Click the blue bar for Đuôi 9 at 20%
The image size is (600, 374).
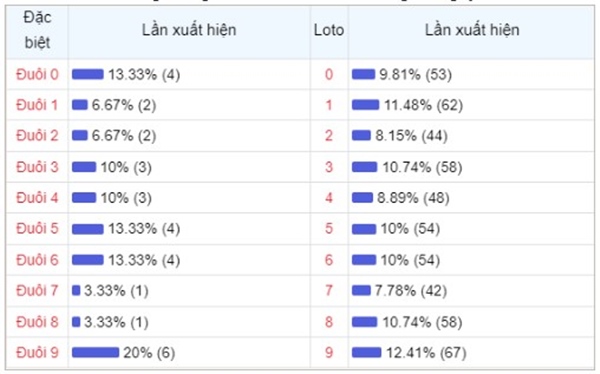[x=95, y=352]
